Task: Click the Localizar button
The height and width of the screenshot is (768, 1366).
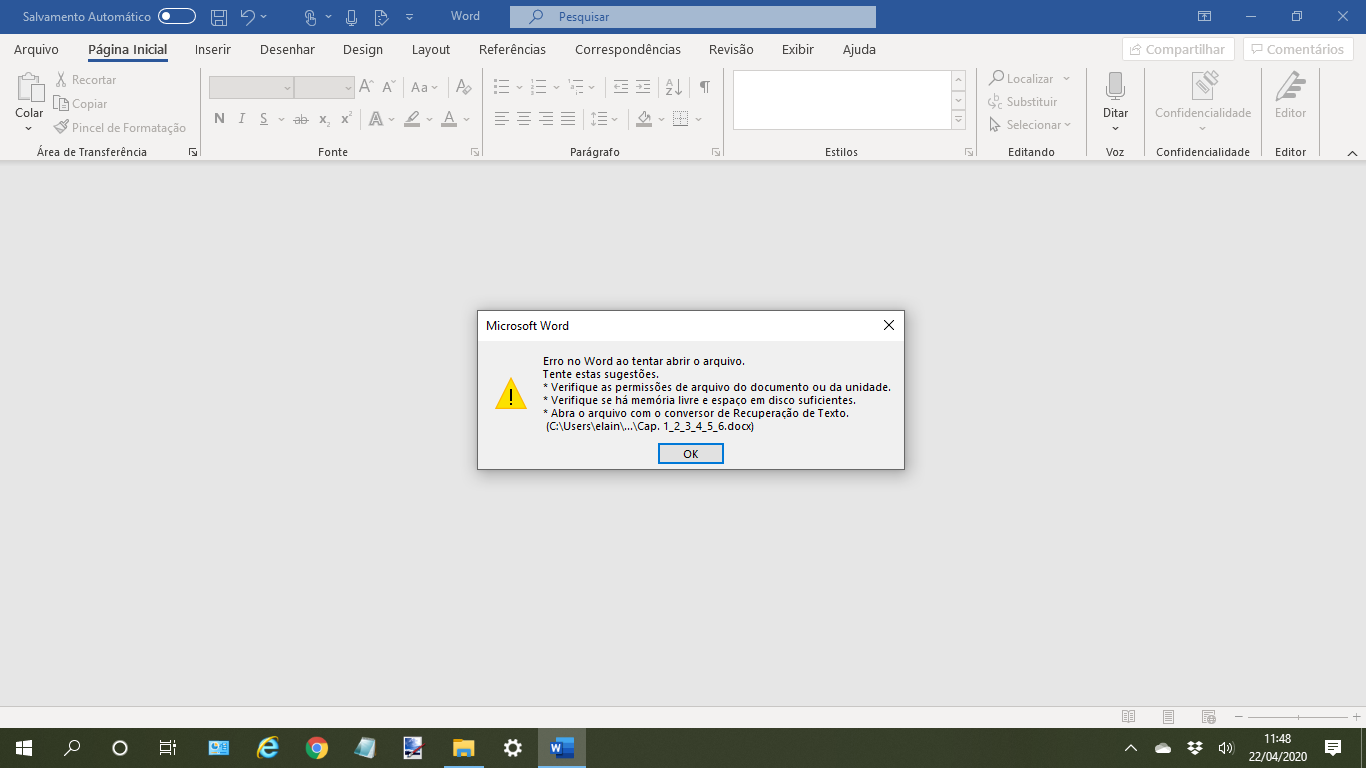Action: pyautogui.click(x=1029, y=78)
